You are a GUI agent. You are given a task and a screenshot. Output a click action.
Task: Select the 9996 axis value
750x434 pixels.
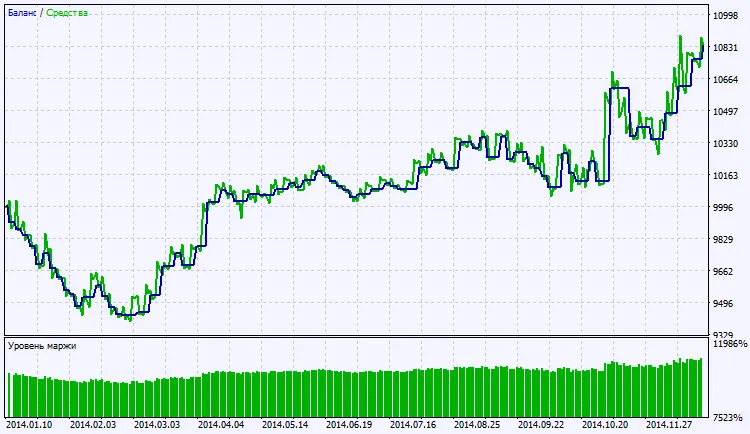pyautogui.click(x=724, y=208)
